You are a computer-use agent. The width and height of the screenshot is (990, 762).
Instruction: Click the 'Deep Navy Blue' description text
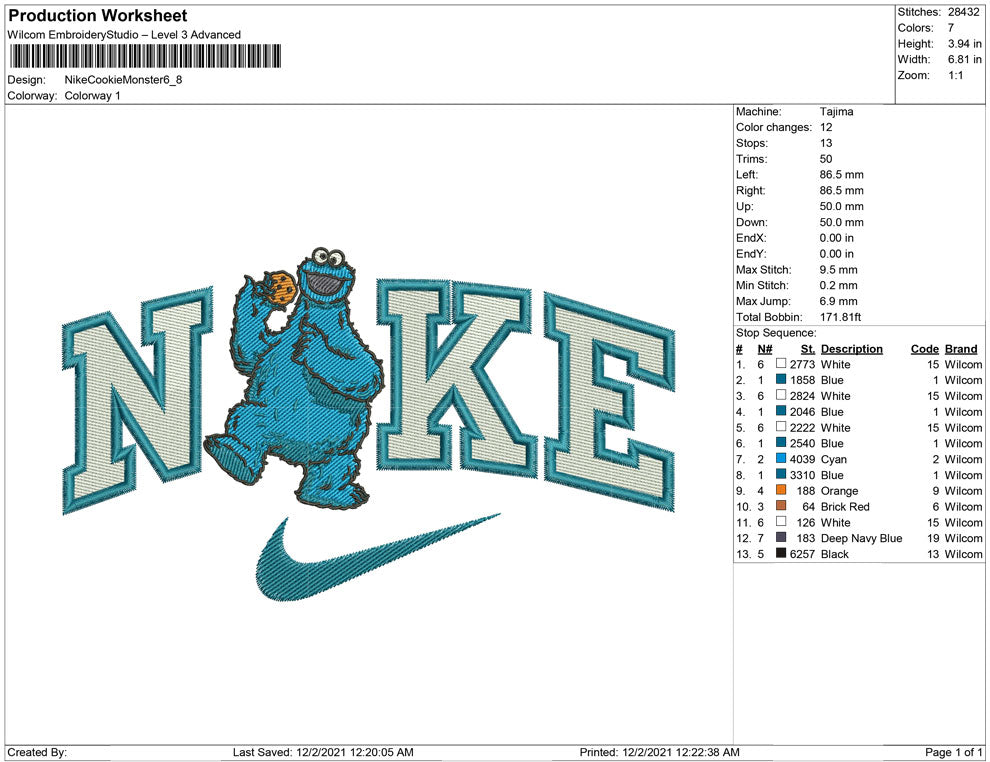pyautogui.click(x=861, y=538)
